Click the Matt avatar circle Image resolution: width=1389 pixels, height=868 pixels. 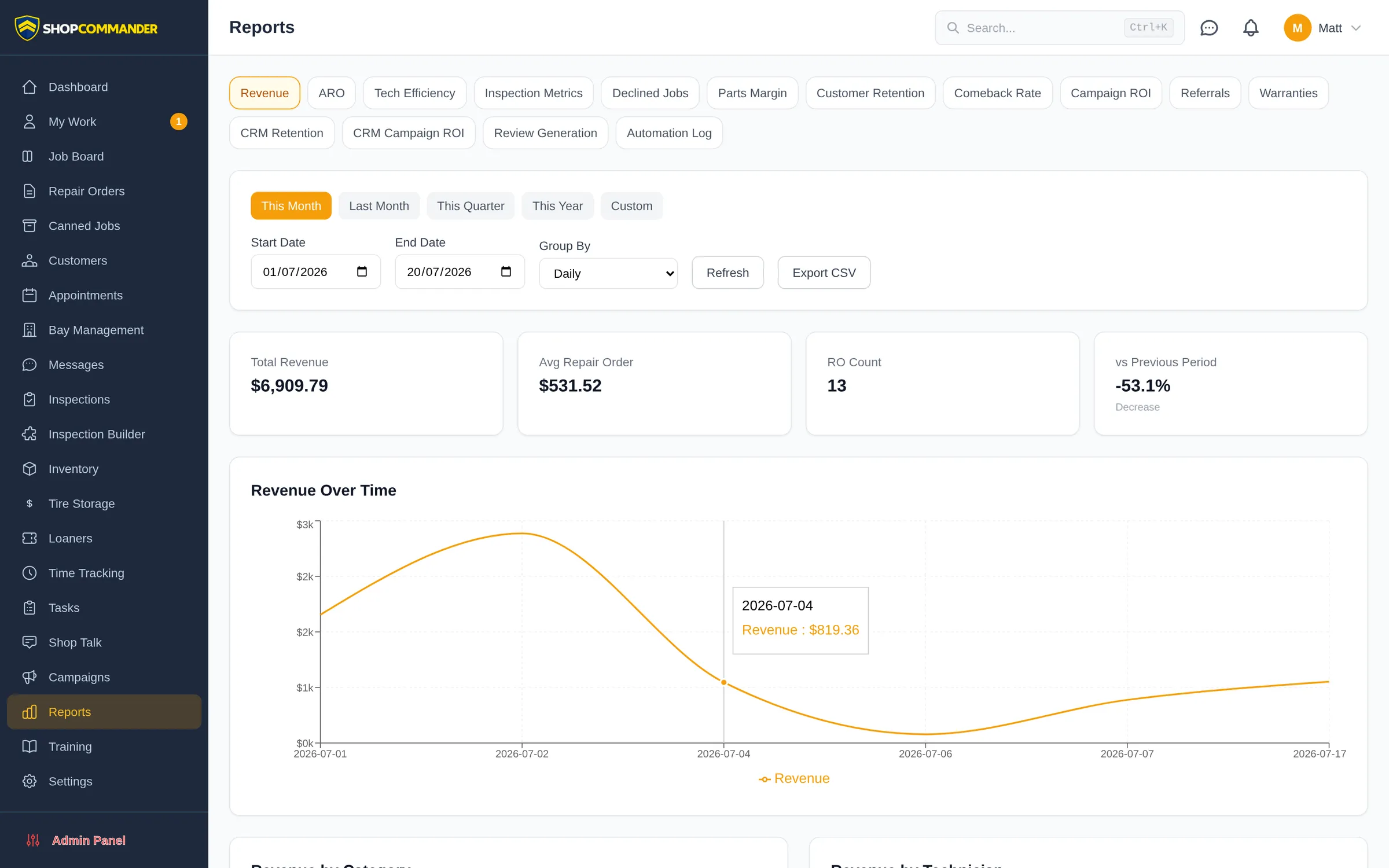(1297, 28)
